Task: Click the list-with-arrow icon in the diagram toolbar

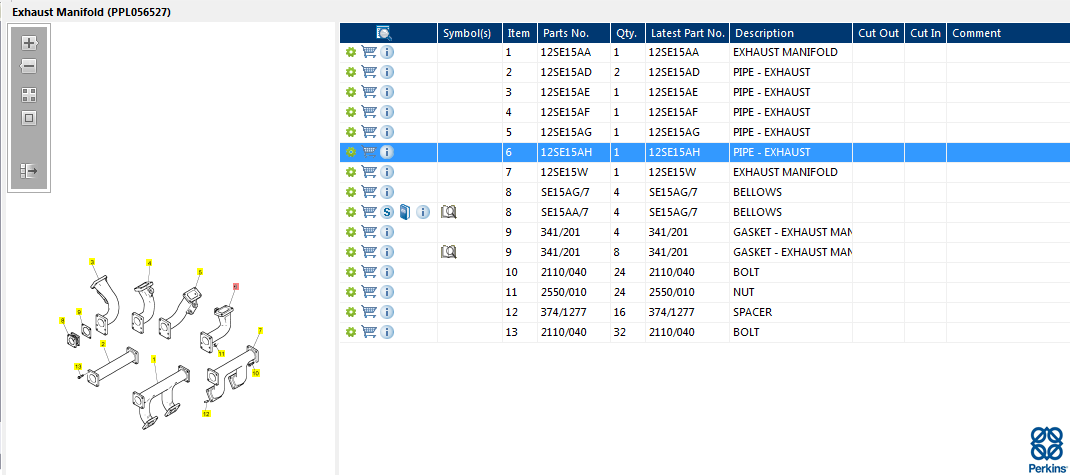Action: point(29,171)
